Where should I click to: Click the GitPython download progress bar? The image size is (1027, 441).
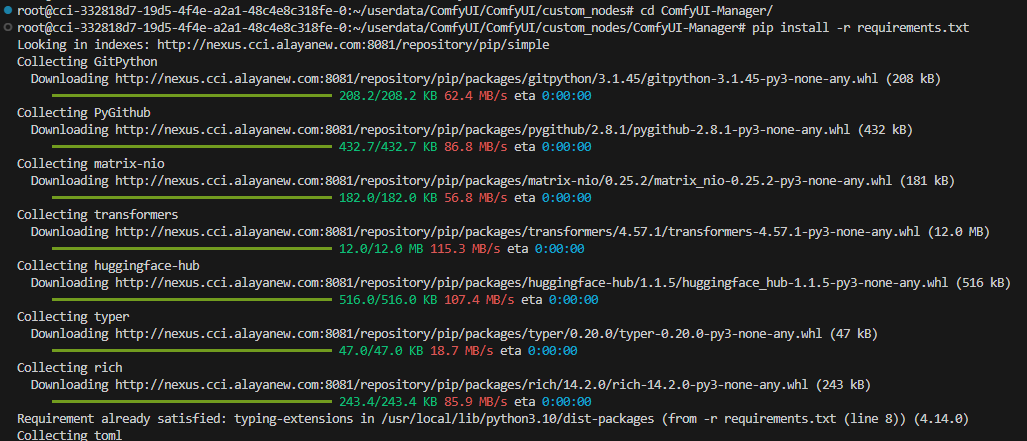coord(192,96)
